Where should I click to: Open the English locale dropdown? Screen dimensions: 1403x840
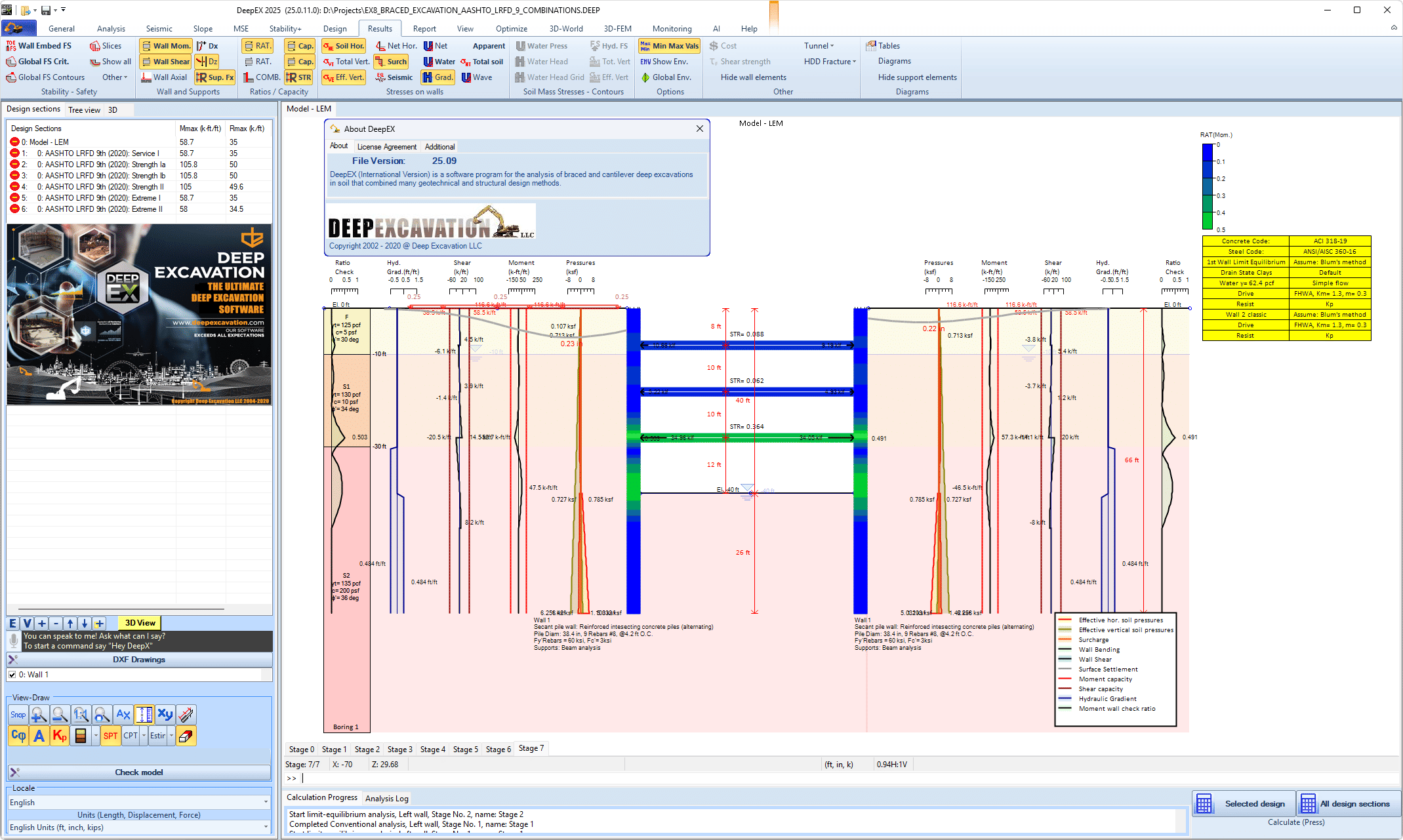pyautogui.click(x=265, y=802)
